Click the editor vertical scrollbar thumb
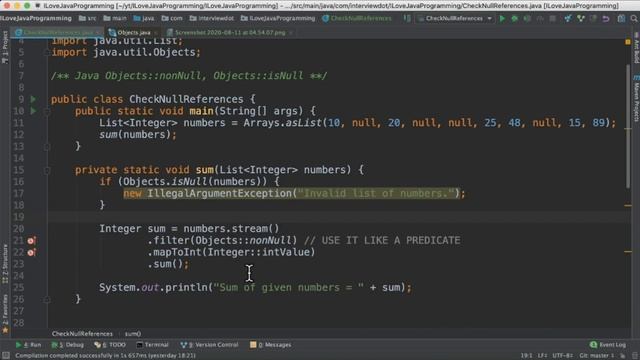The height and width of the screenshot is (360, 640). coord(628,127)
